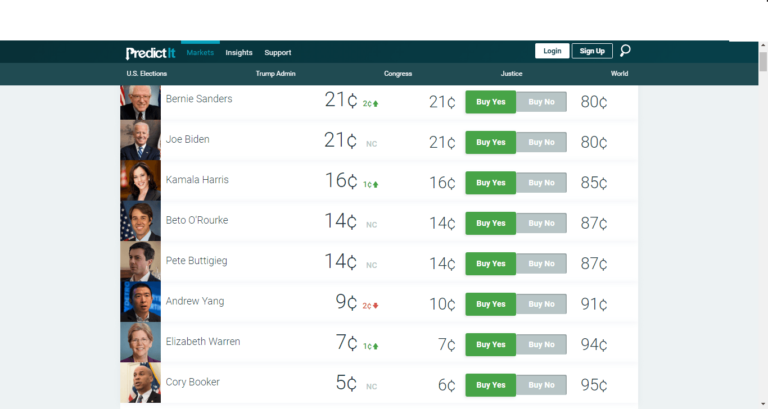Image resolution: width=768 pixels, height=409 pixels.
Task: Open the Elizabeth Warren name link
Action: (203, 342)
